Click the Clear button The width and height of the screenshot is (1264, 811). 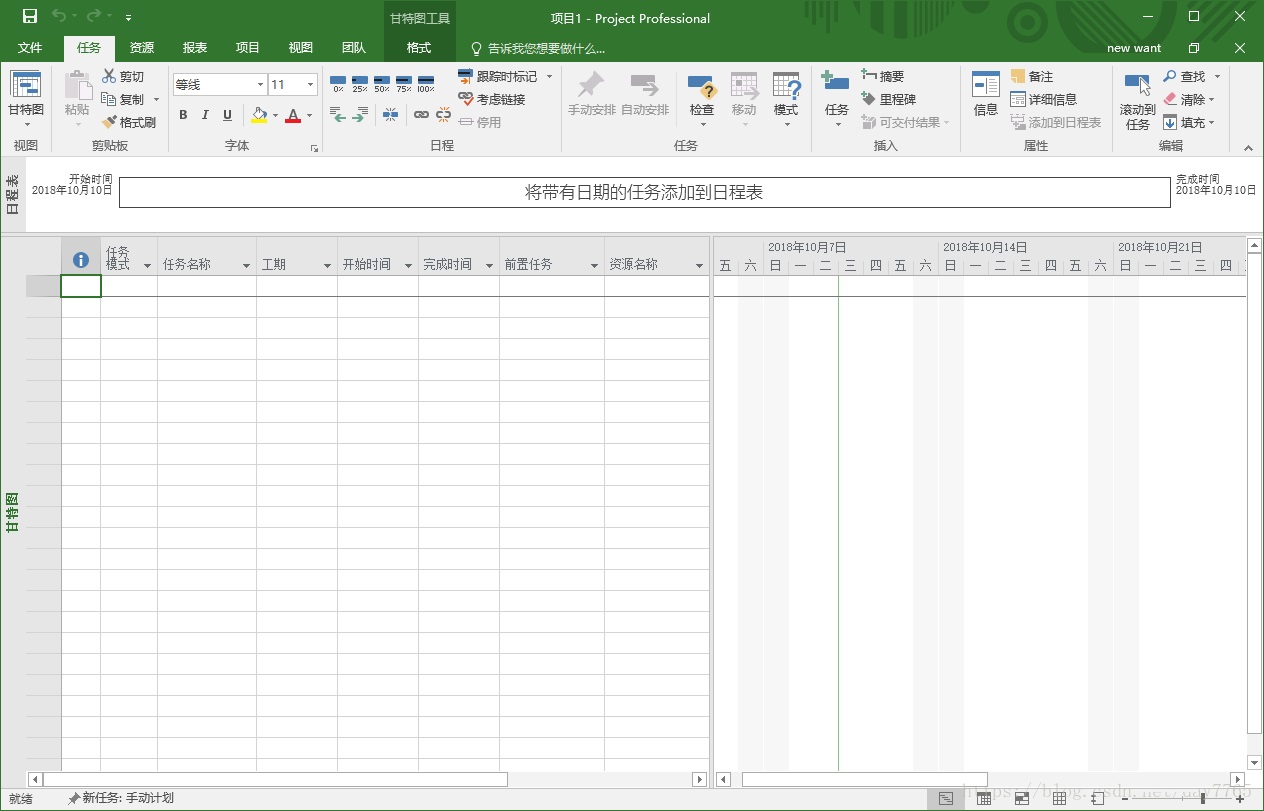[x=1189, y=99]
